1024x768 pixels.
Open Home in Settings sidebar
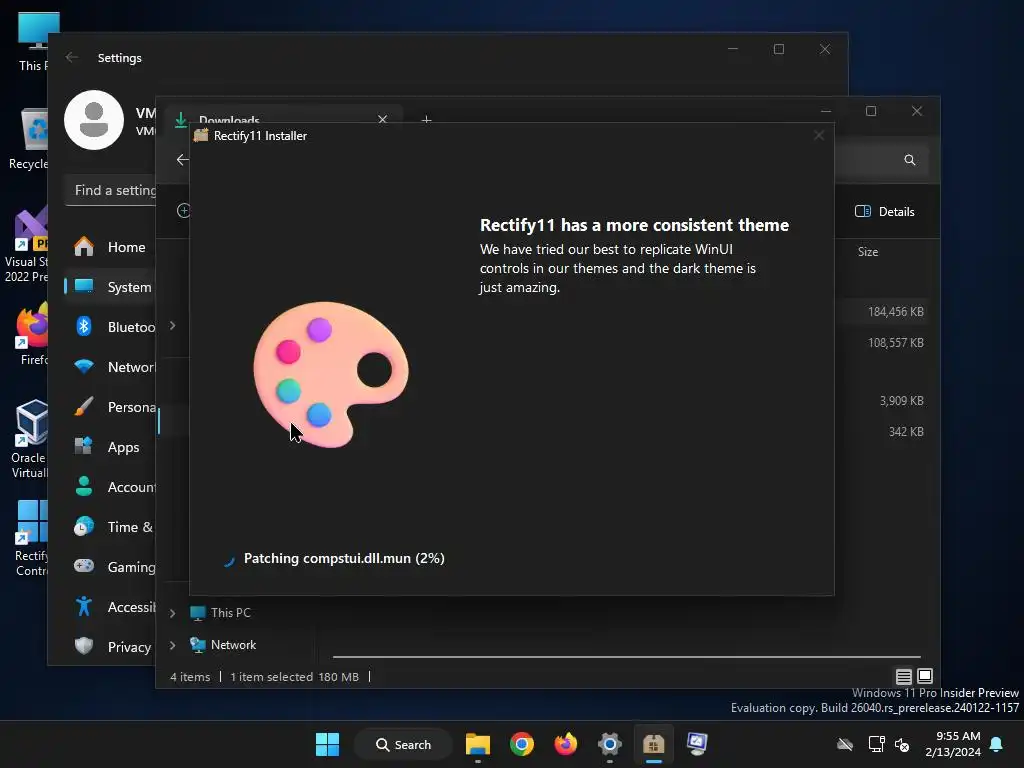tap(110, 247)
